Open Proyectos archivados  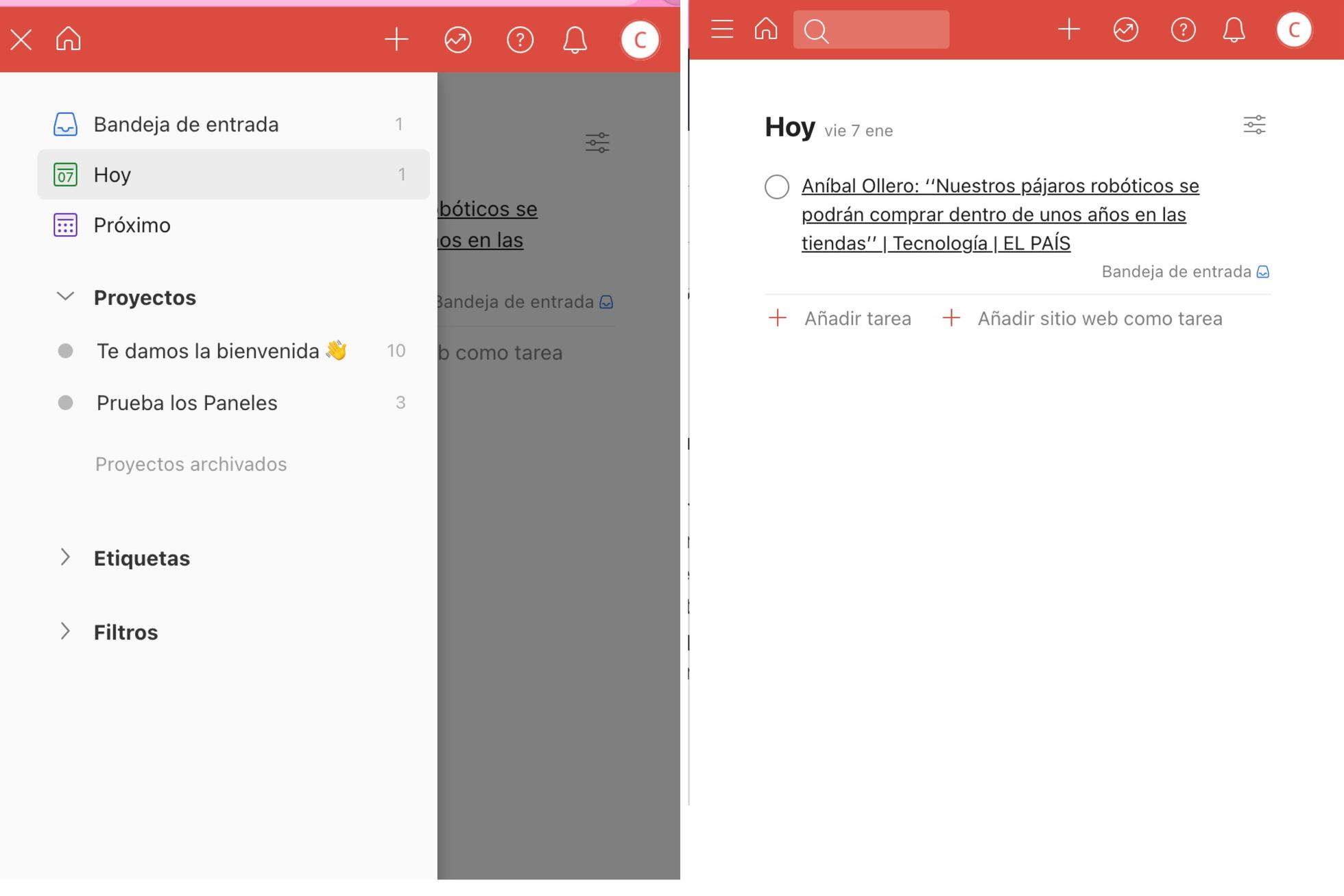point(190,464)
